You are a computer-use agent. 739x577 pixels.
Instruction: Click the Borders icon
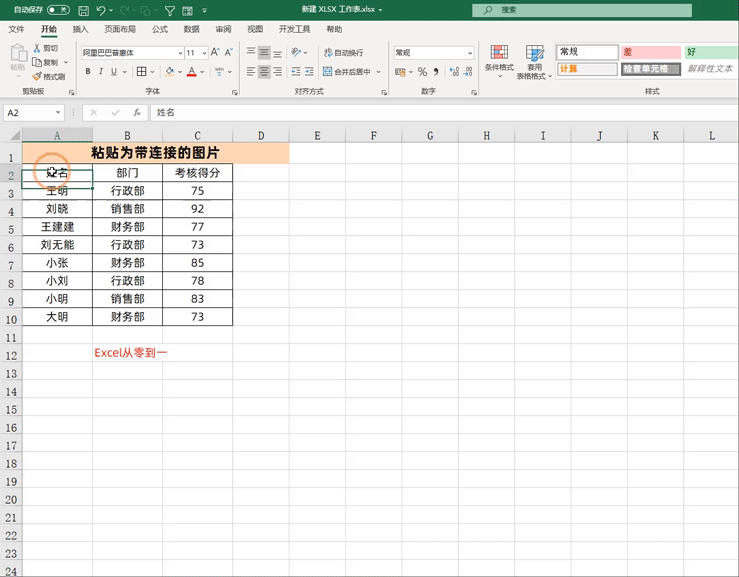coord(141,72)
